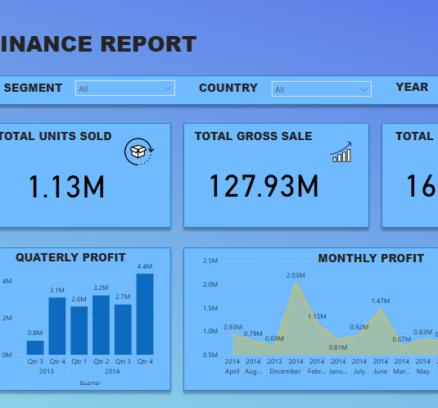The height and width of the screenshot is (408, 438).
Task: Click the gross sale growth chart icon
Action: coord(341,152)
